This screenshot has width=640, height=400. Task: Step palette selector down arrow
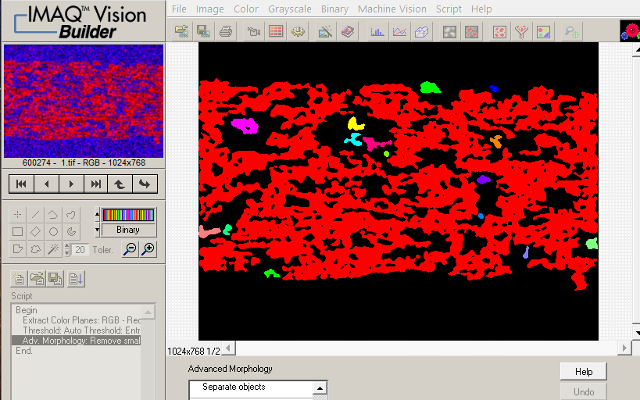point(97,230)
